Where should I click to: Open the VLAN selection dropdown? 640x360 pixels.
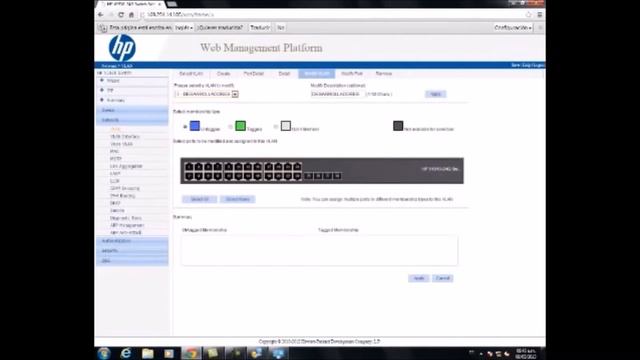click(x=235, y=94)
